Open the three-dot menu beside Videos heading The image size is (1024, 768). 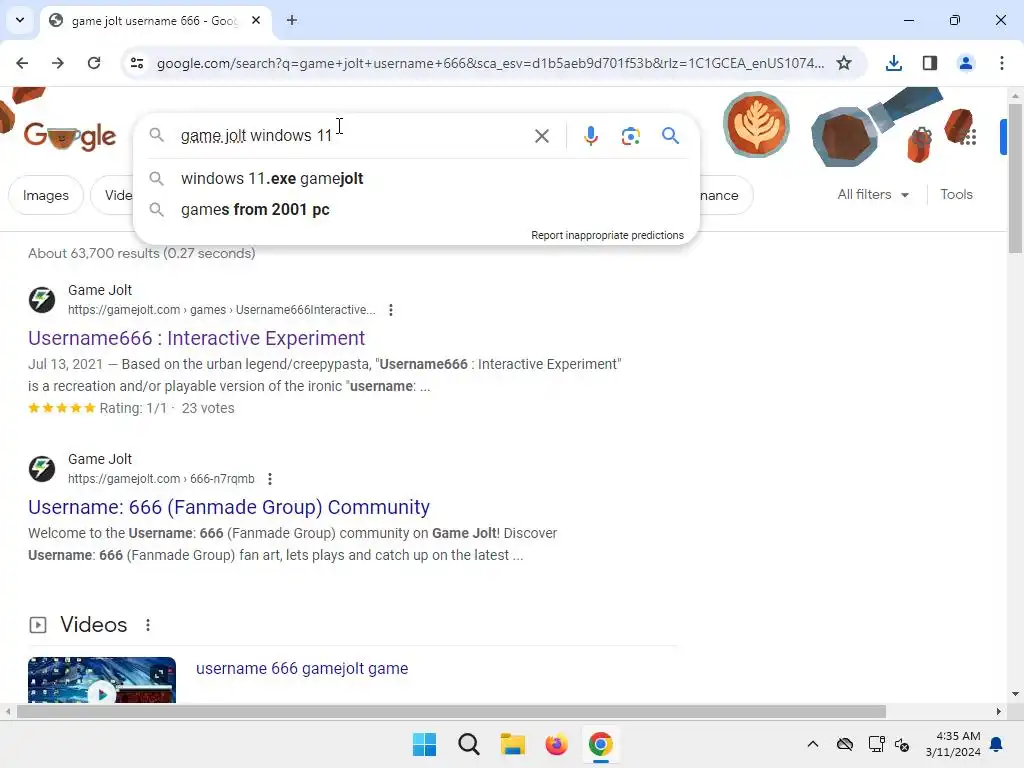point(148,625)
